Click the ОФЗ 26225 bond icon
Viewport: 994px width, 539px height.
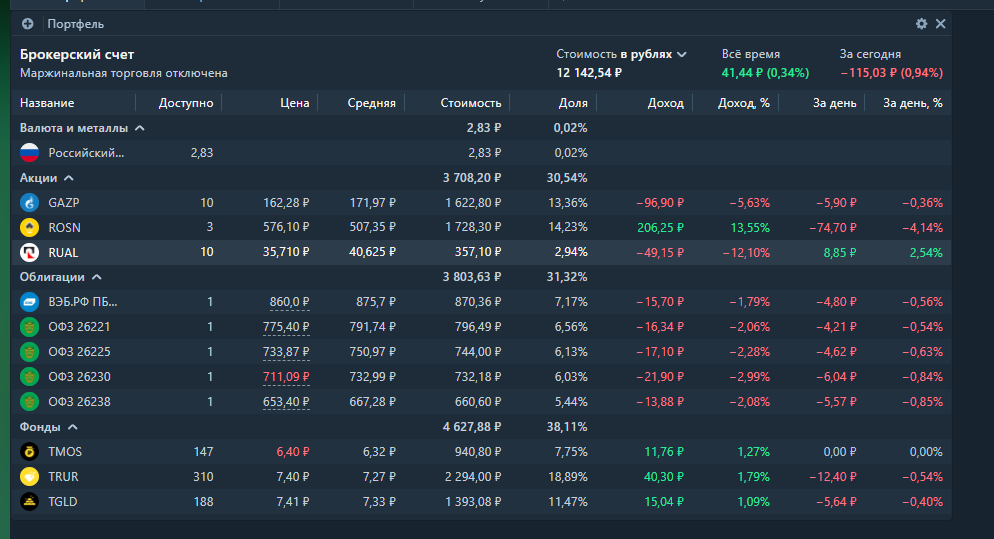pos(29,352)
